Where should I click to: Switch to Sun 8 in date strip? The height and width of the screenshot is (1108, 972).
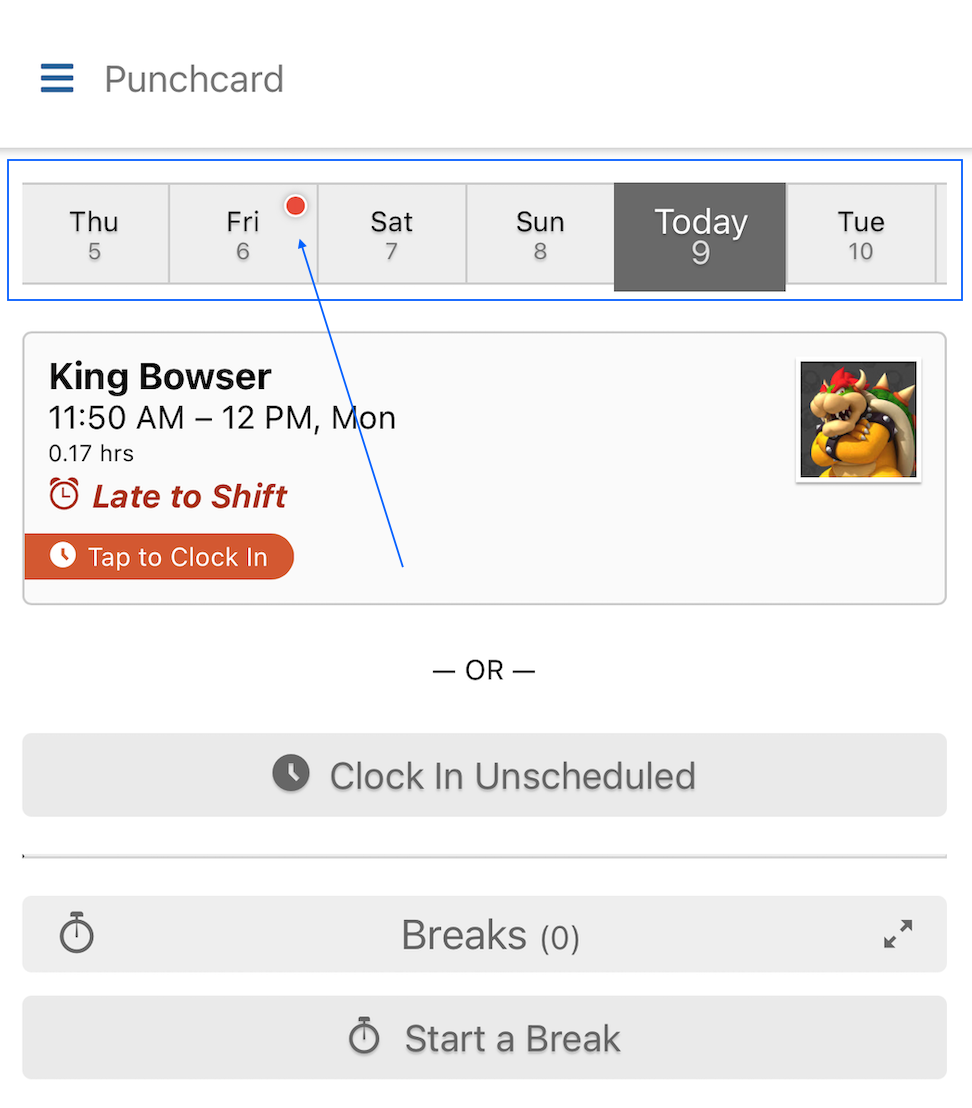[540, 234]
